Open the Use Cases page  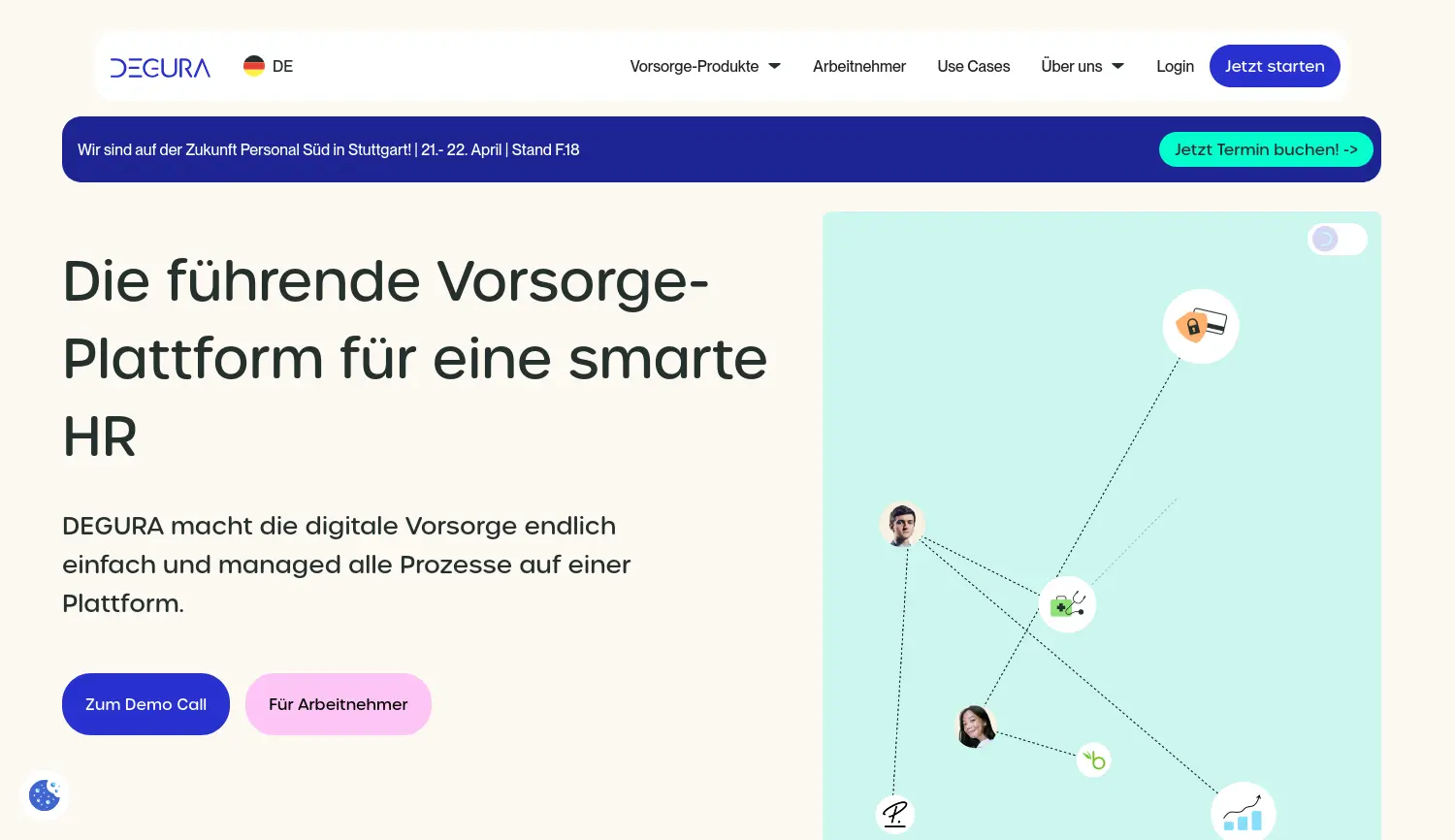tap(974, 66)
